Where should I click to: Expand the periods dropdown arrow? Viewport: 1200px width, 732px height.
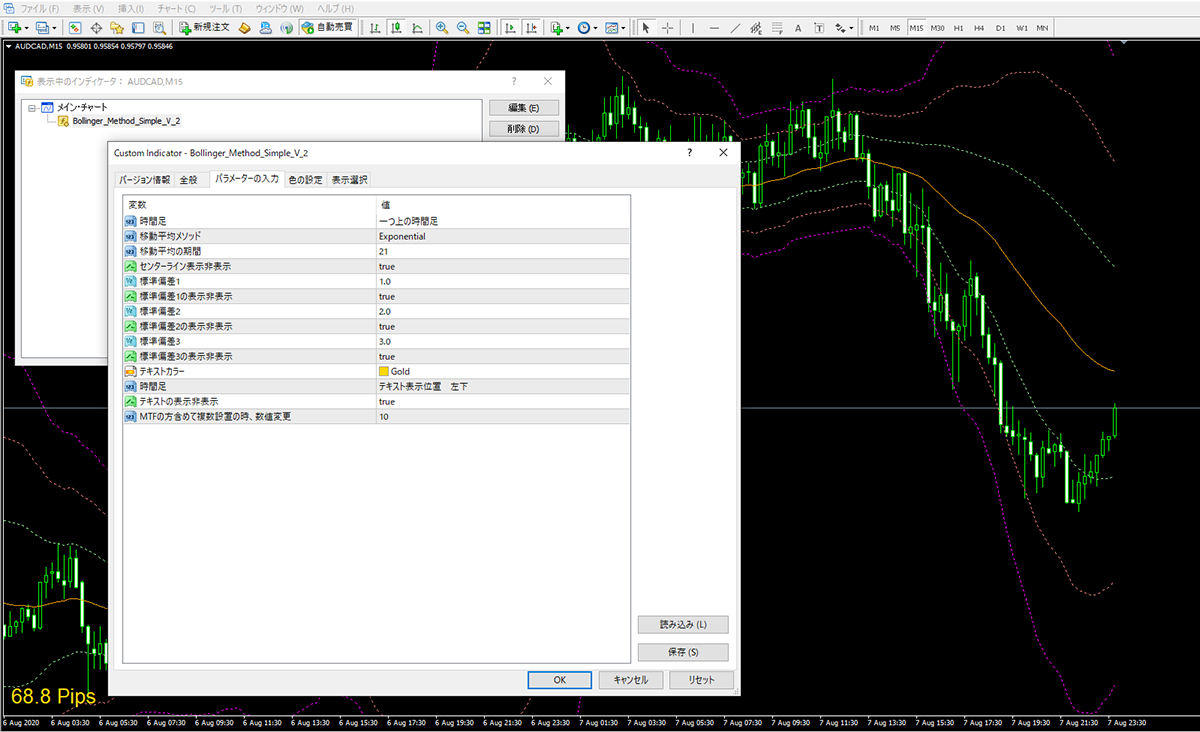pos(596,27)
